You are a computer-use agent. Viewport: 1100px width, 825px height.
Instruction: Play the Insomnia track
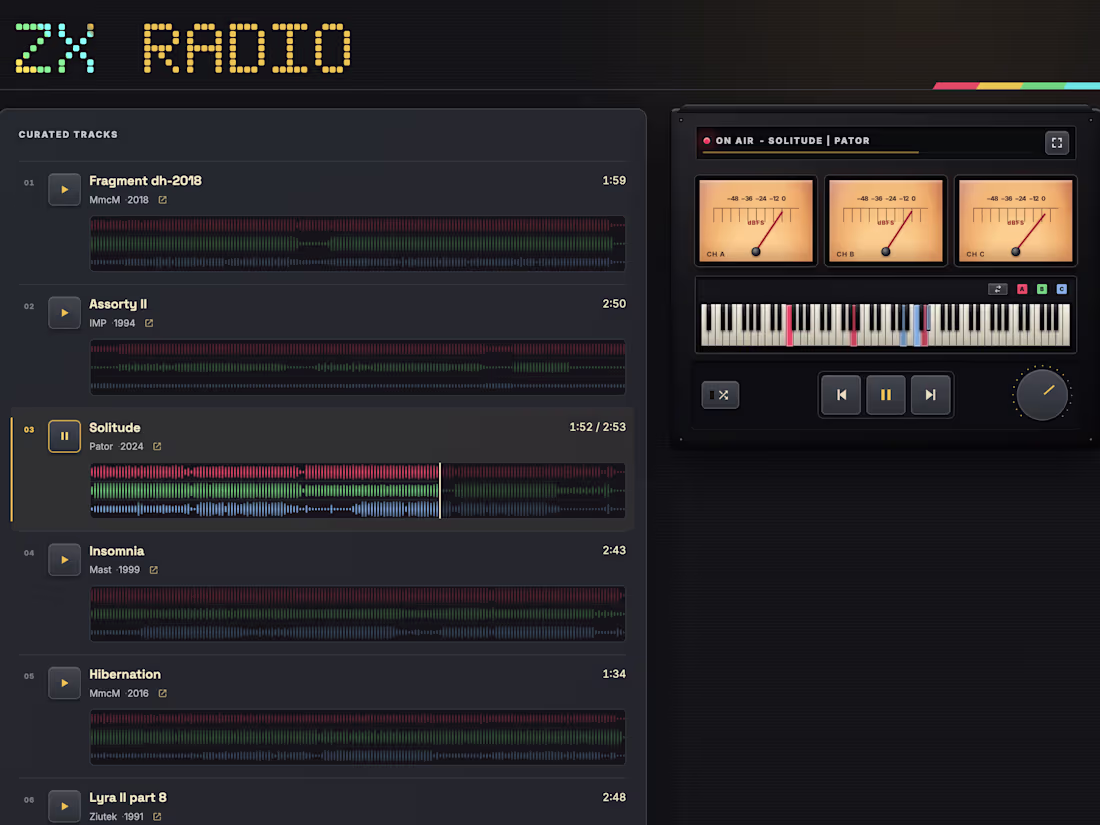[x=64, y=560]
